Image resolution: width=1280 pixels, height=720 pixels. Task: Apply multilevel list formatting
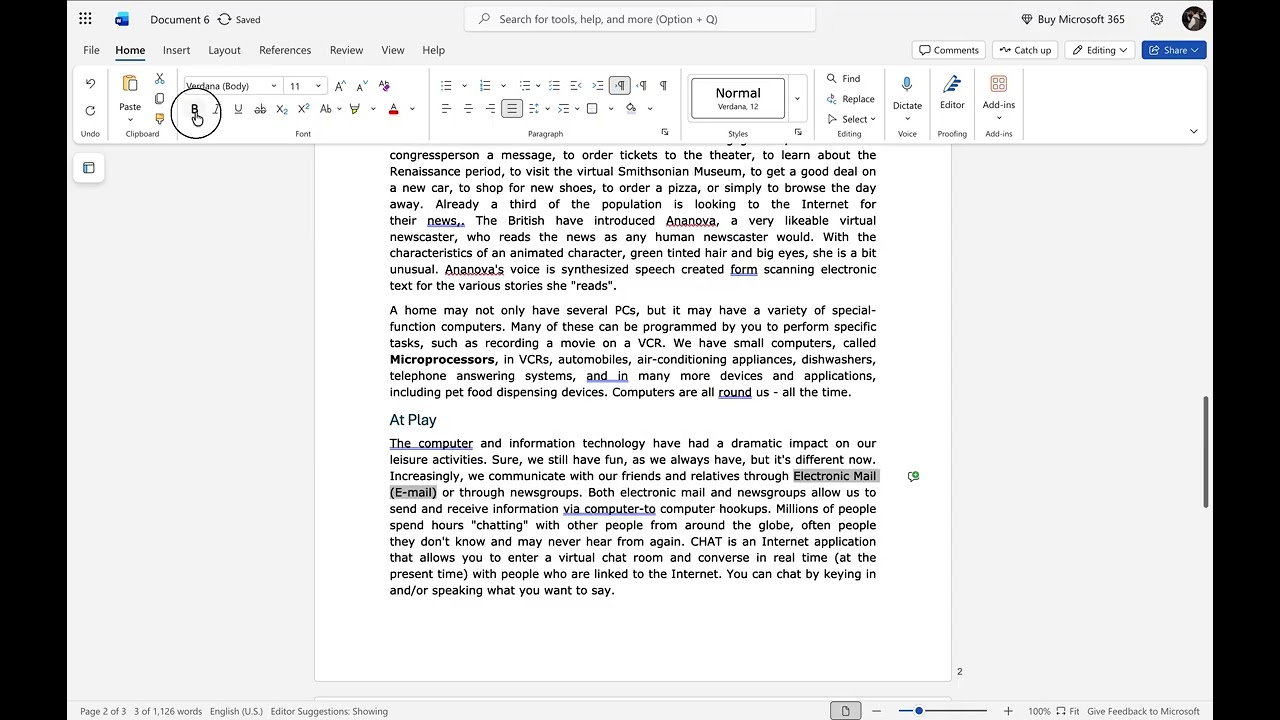click(x=524, y=86)
